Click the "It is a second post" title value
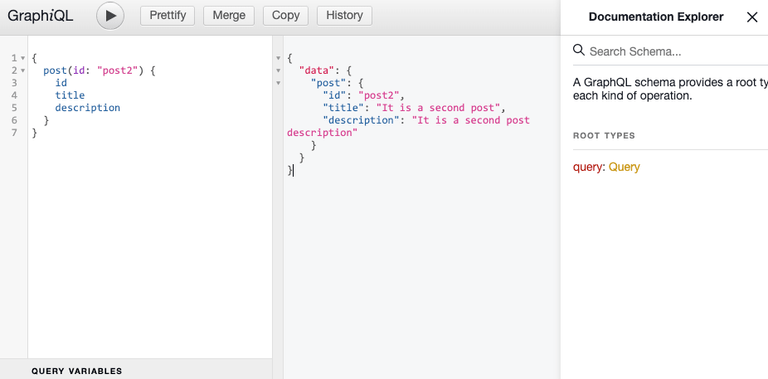Image resolution: width=768 pixels, height=379 pixels. coord(438,108)
